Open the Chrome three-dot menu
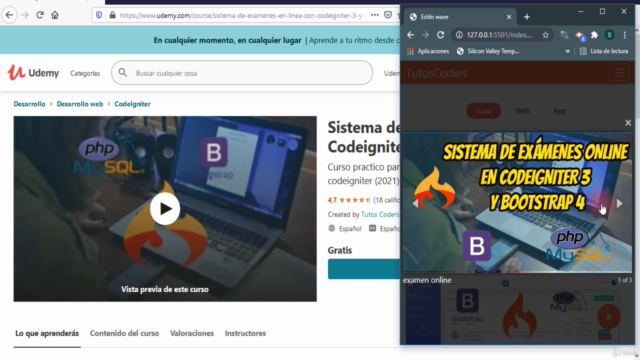The width and height of the screenshot is (640, 360). (624, 35)
